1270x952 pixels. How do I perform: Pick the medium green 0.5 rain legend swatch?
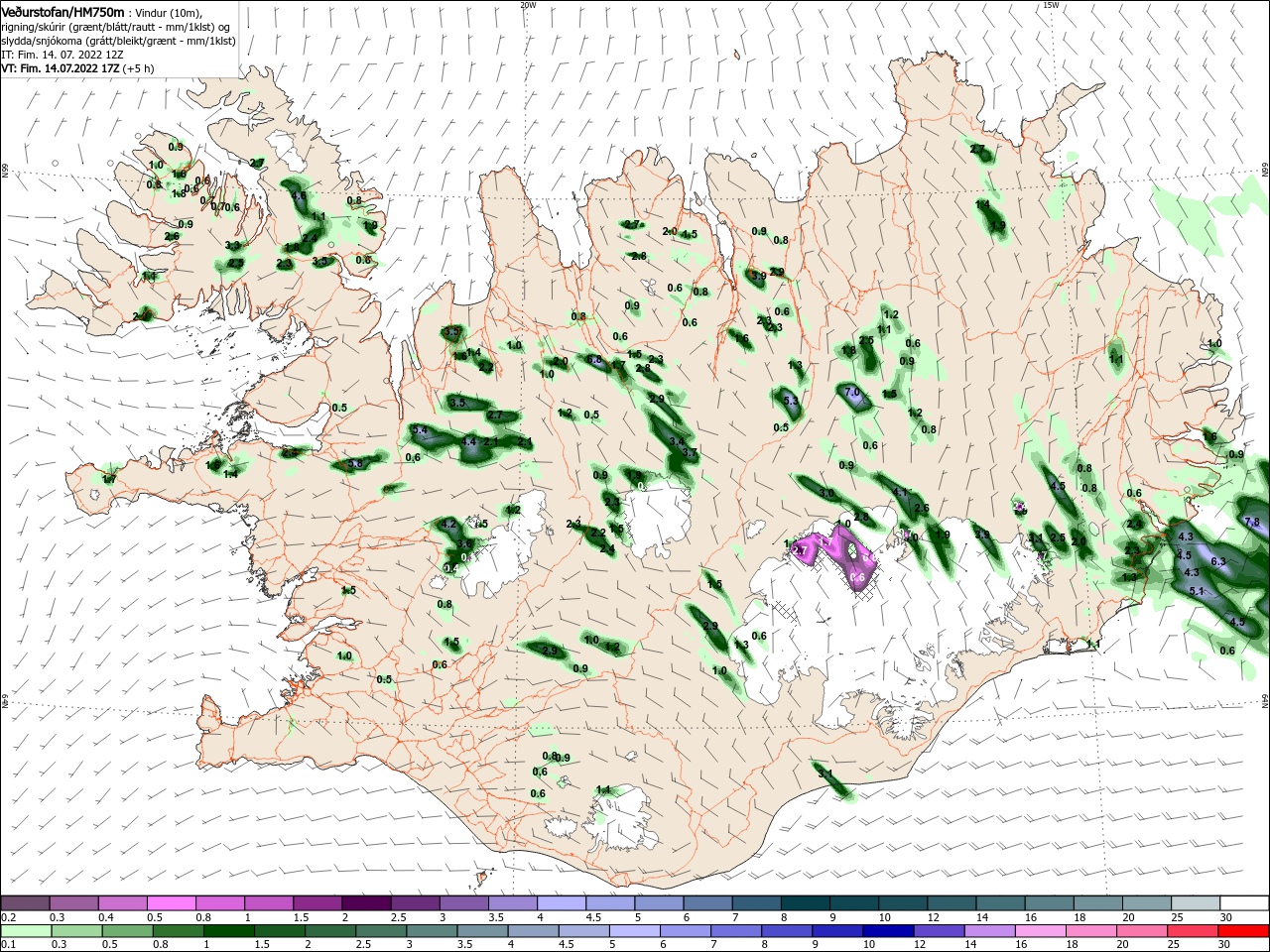pos(127,931)
